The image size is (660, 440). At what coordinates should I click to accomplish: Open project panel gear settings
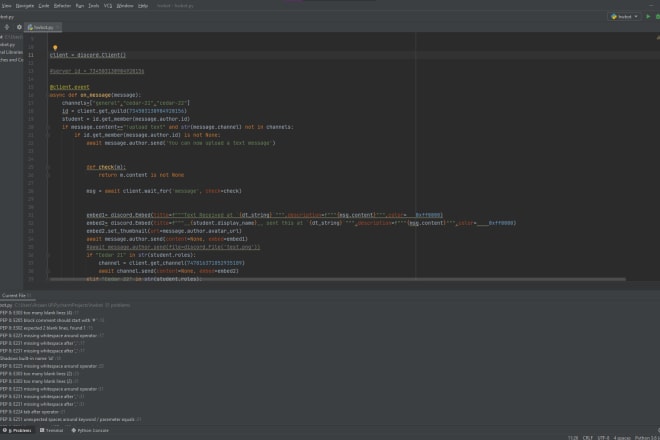point(19,27)
